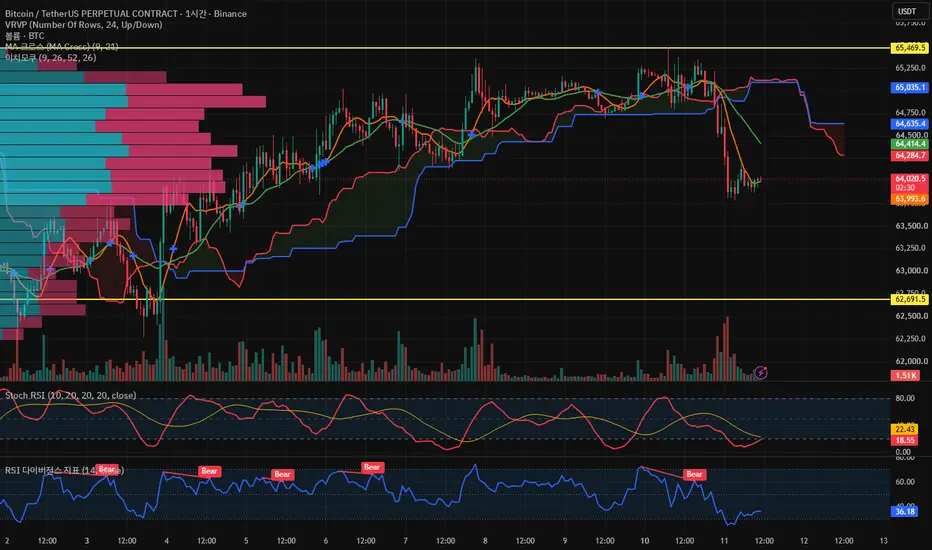Click the Bear label just before date 7
The height and width of the screenshot is (550, 932).
point(372,467)
